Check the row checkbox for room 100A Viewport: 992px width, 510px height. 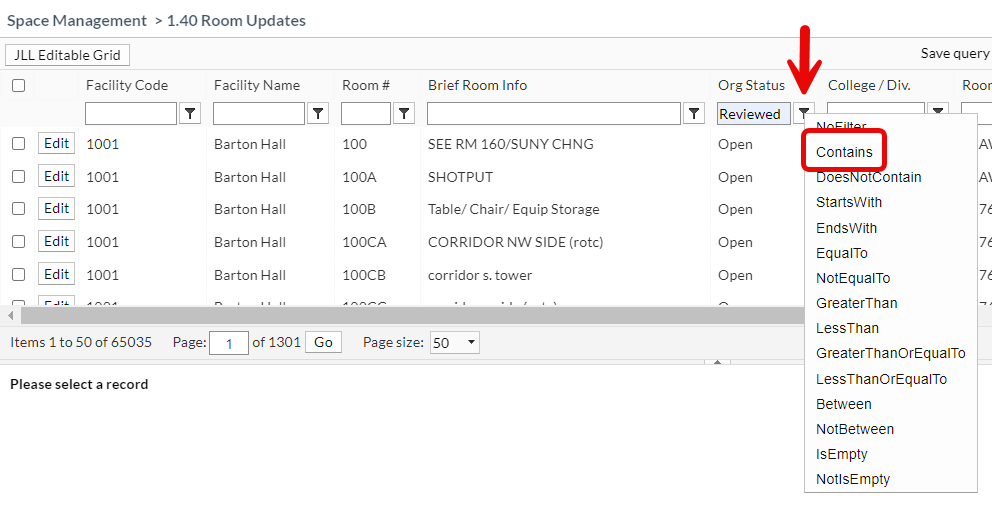click(x=18, y=177)
